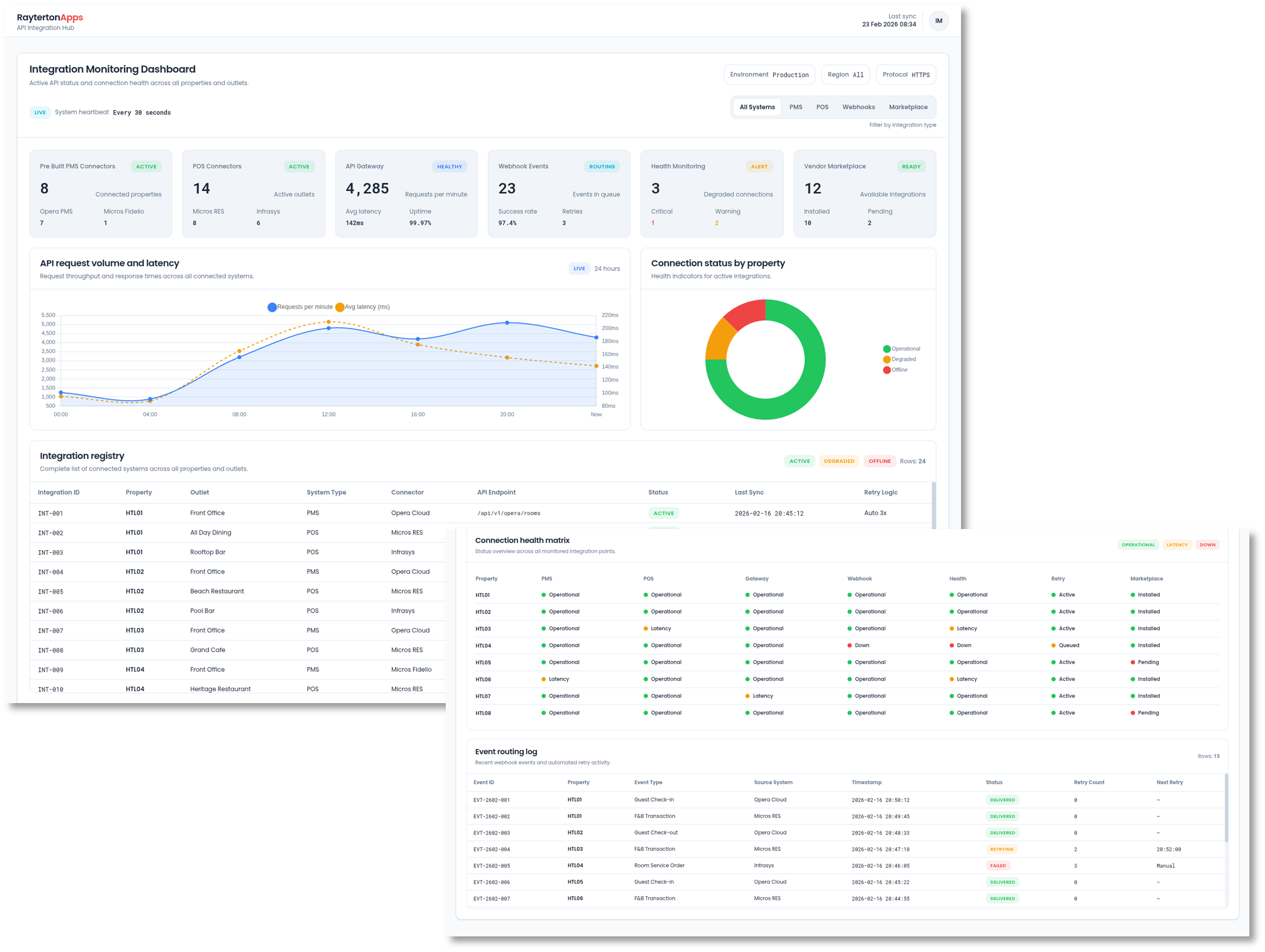Viewport: 1265px width, 952px height.
Task: Switch to the Webhooks tab
Action: [859, 107]
